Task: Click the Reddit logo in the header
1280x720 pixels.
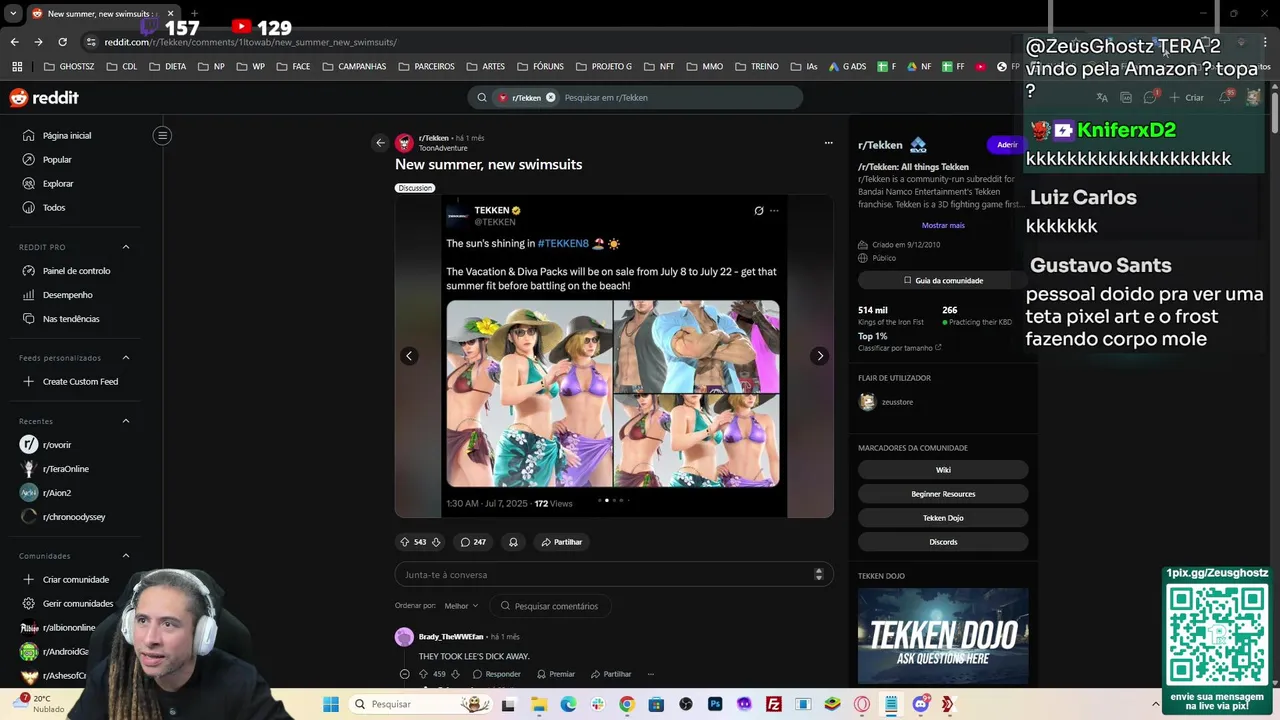Action: point(44,98)
